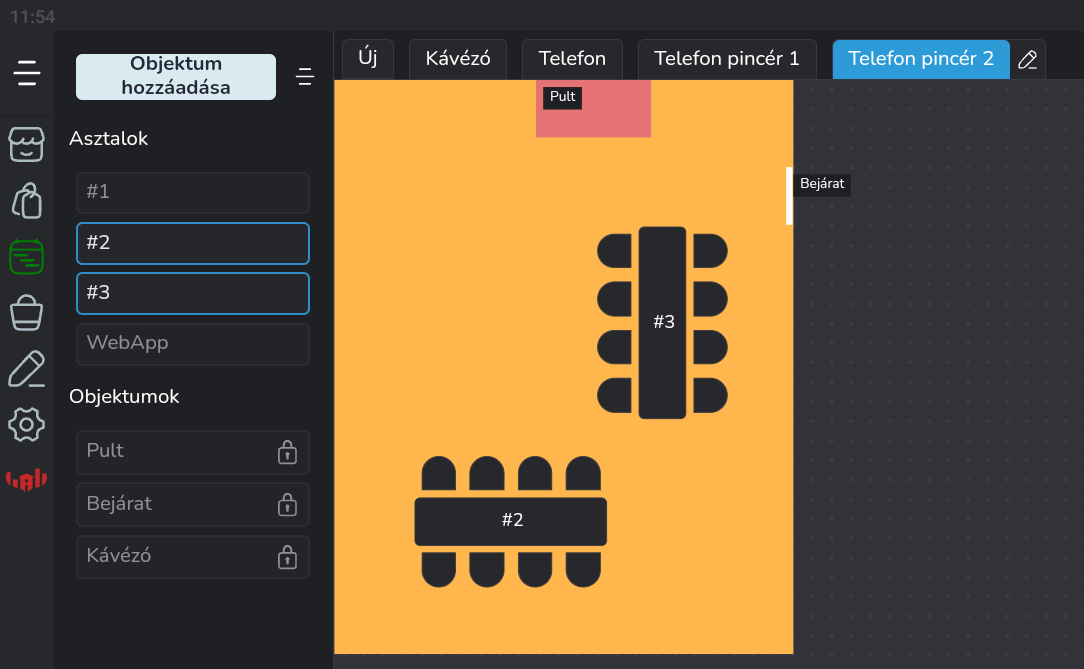Toggle lock on the Bejárat object
Image resolution: width=1084 pixels, height=669 pixels.
[287, 504]
